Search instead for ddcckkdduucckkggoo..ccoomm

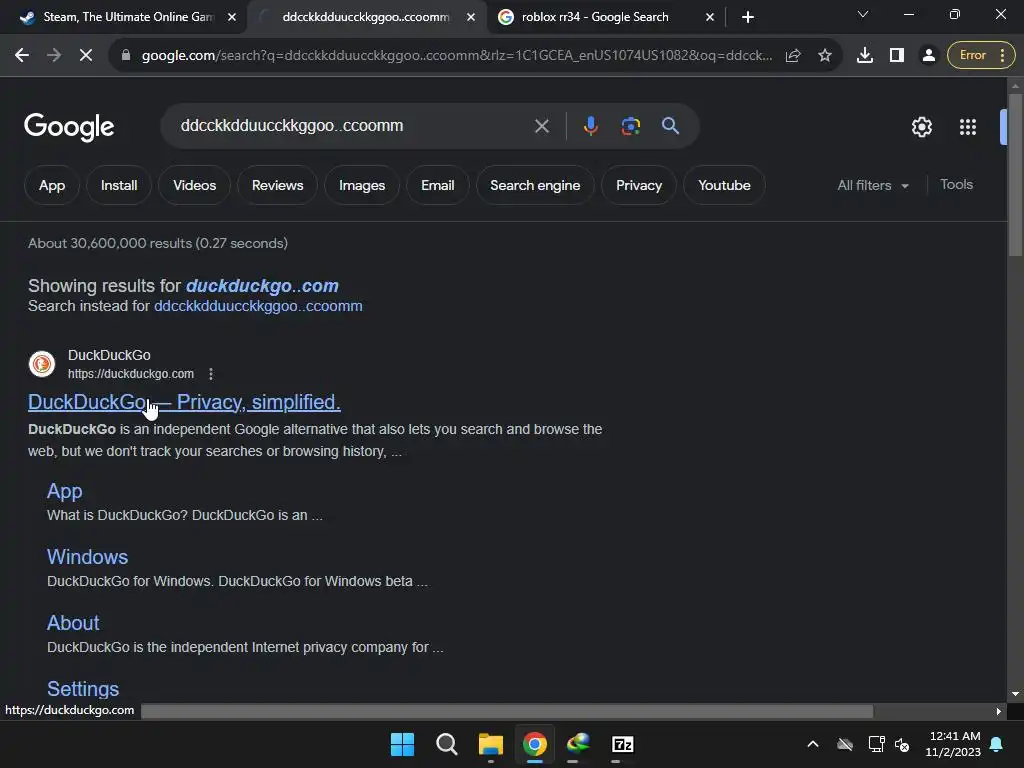pyautogui.click(x=258, y=306)
